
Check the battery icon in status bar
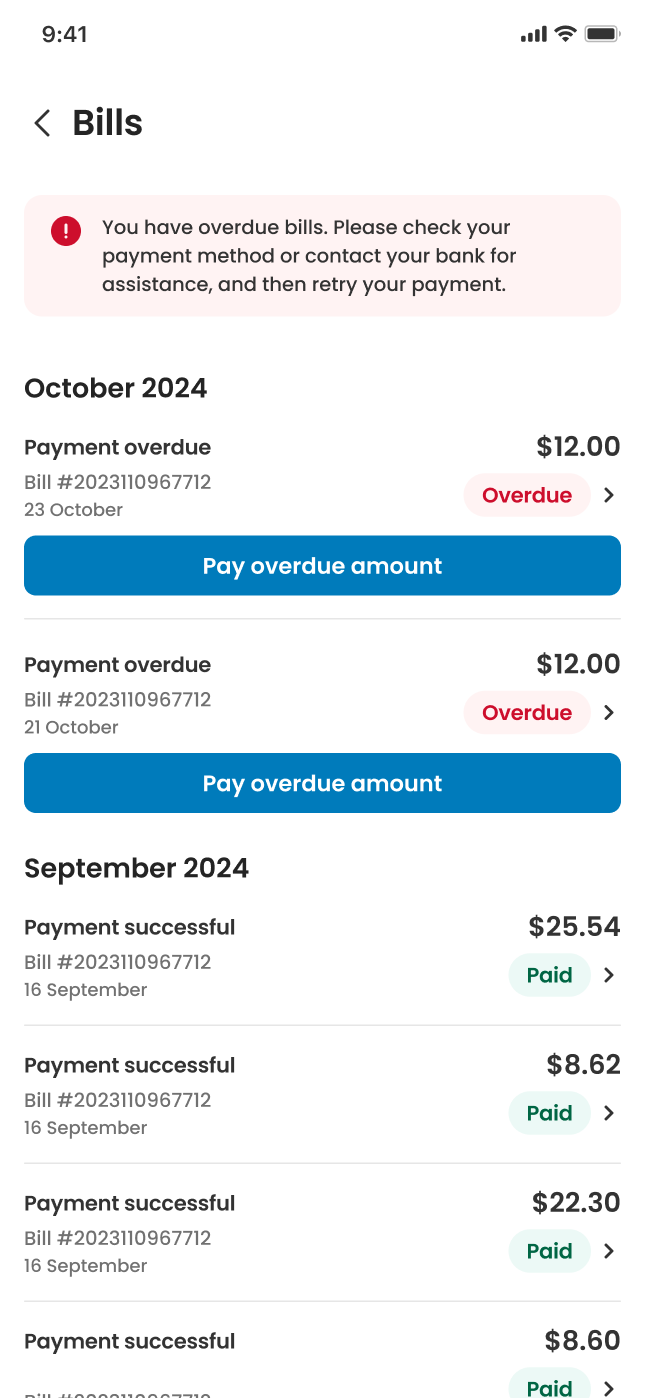coord(603,34)
